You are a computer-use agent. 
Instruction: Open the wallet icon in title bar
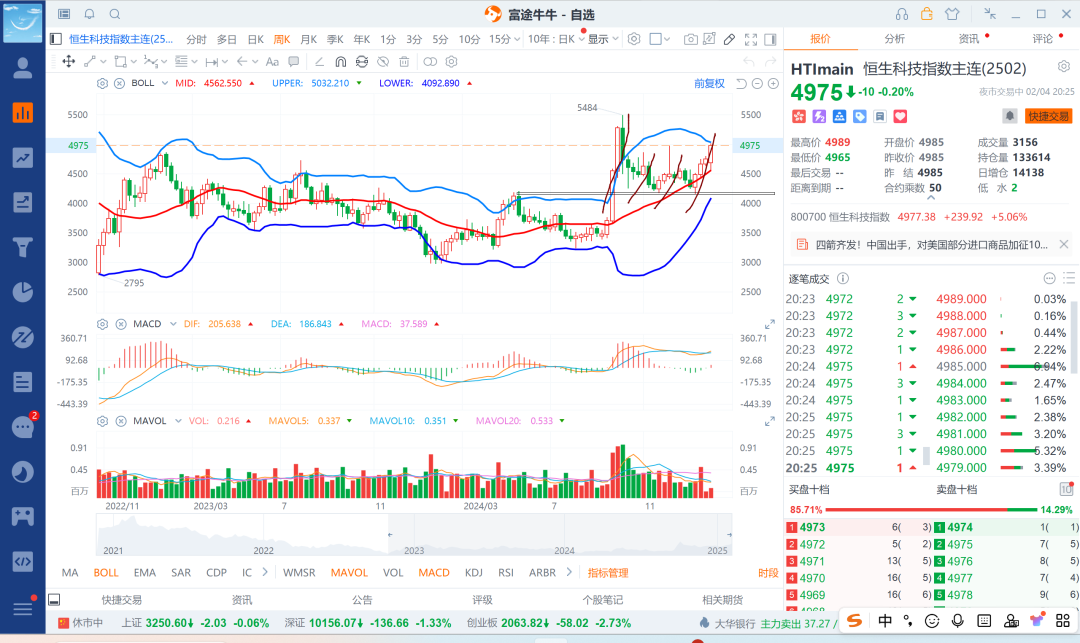click(926, 14)
